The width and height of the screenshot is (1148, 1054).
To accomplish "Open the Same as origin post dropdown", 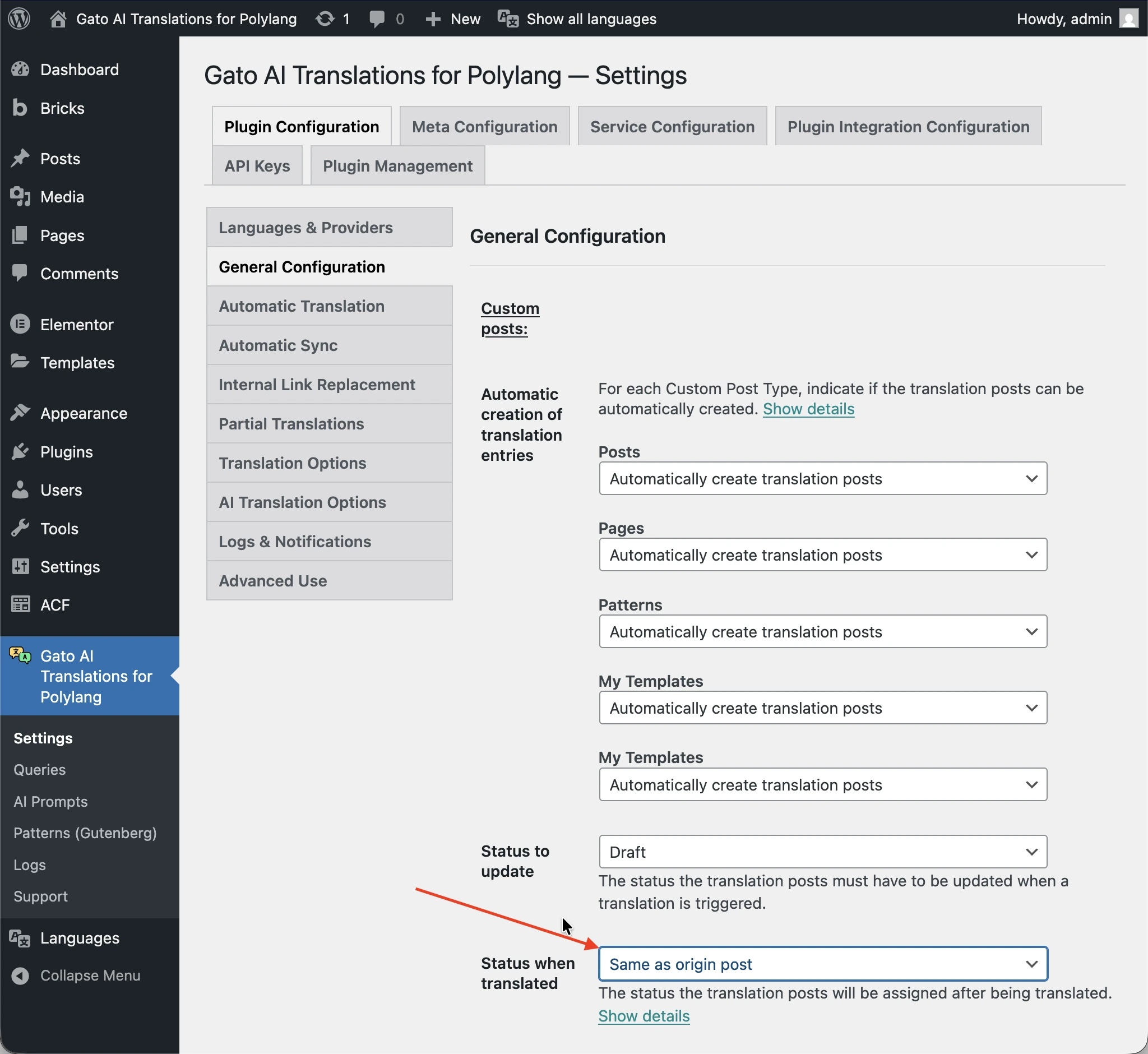I will (822, 964).
